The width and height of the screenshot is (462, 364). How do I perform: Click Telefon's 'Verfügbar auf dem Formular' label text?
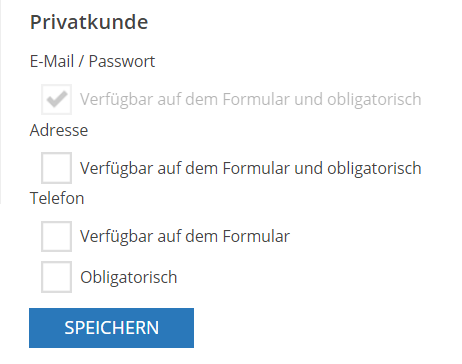point(185,236)
